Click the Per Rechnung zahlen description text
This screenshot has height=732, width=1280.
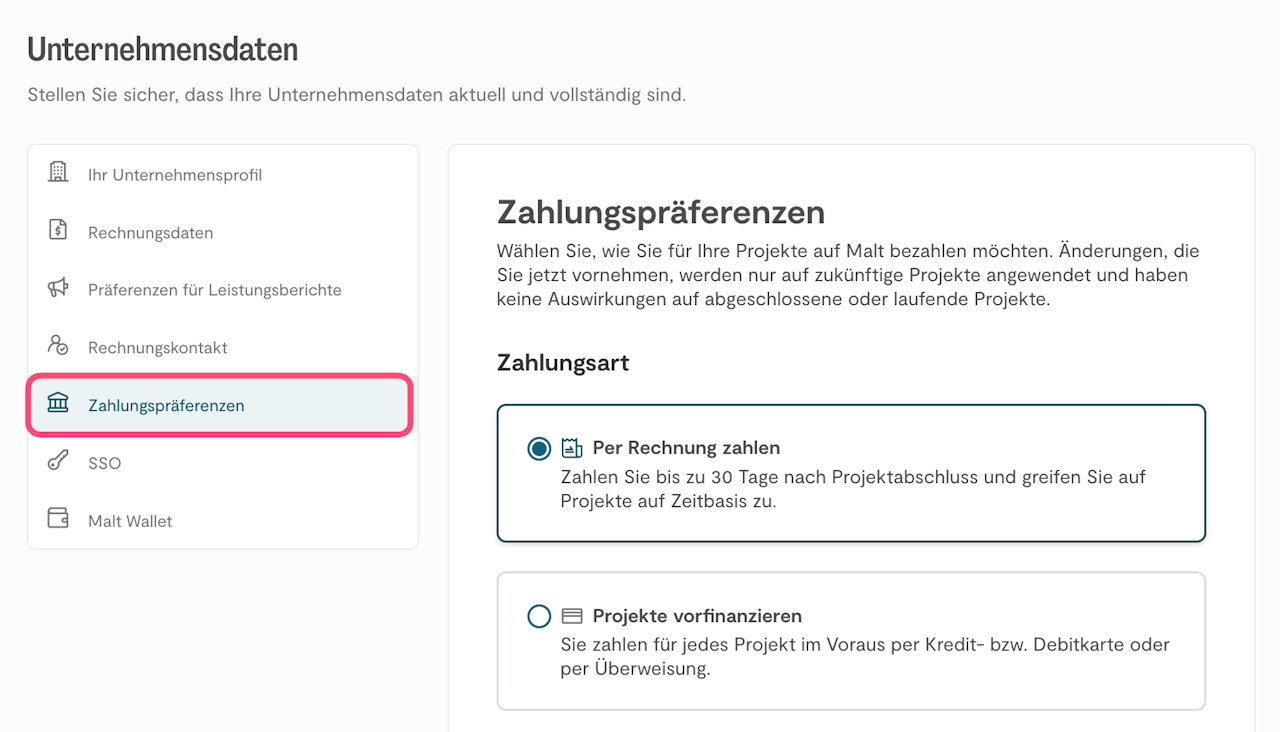(x=852, y=489)
